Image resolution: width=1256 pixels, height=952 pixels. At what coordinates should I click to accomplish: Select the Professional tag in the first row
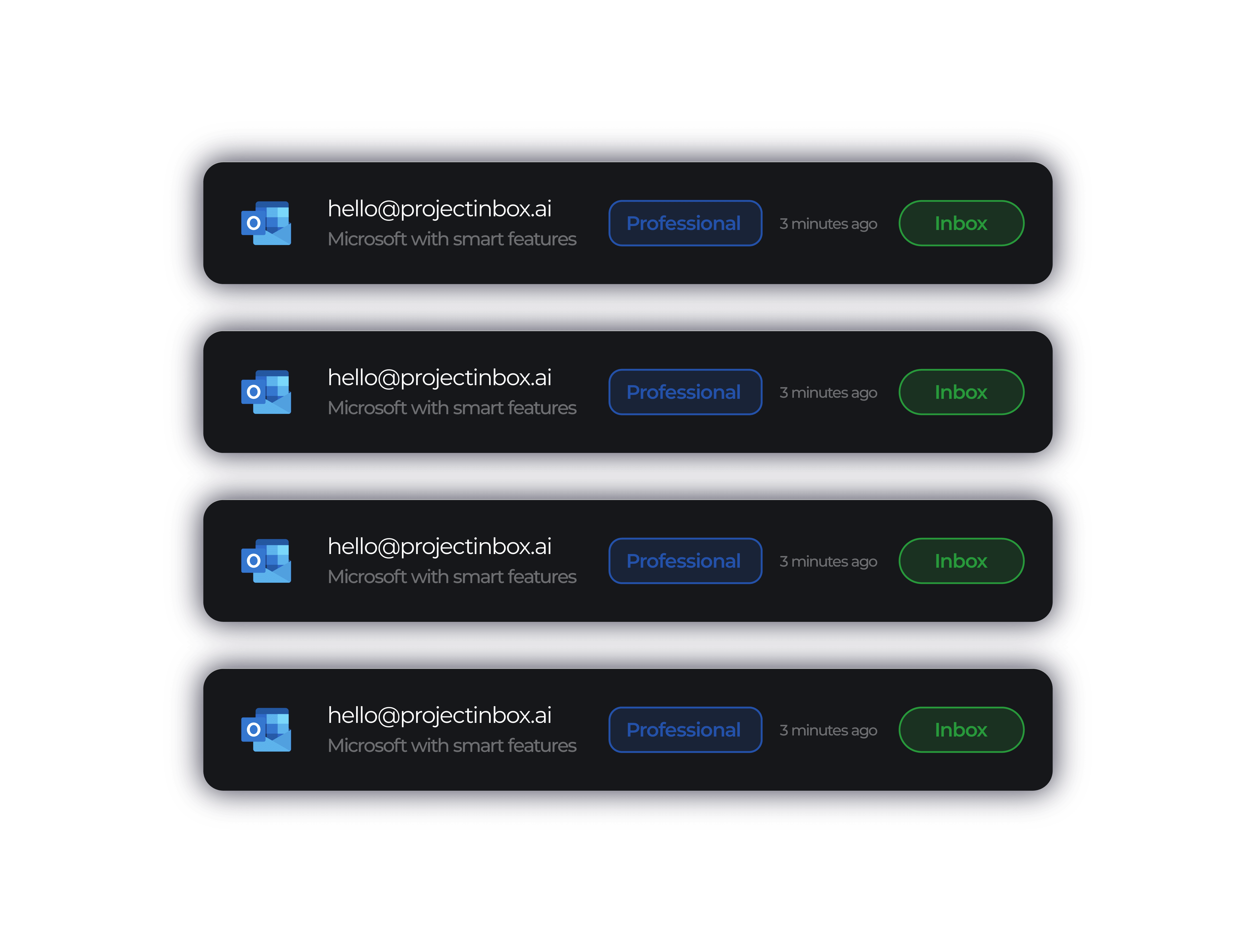pyautogui.click(x=685, y=223)
